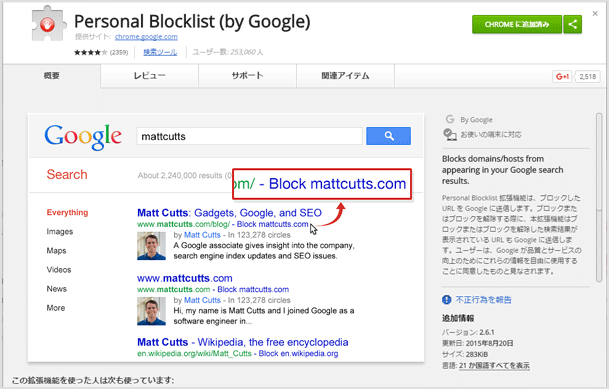Viewport: 609px width, 389px height.
Task: Open the サポート support tab
Action: 247,76
